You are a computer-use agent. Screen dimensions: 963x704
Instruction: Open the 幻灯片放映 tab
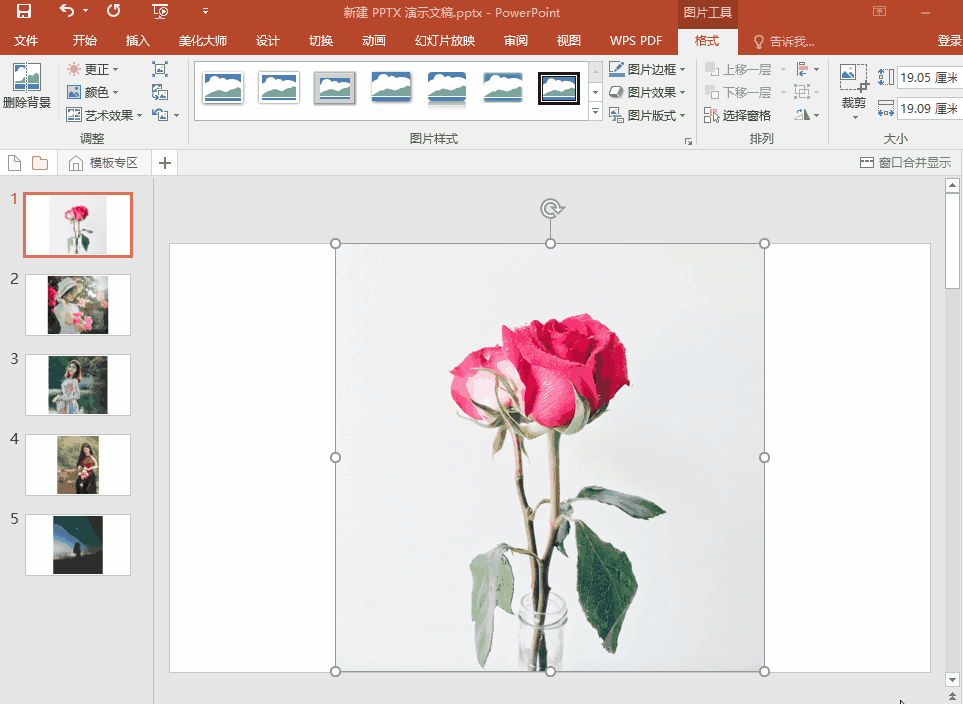(445, 41)
